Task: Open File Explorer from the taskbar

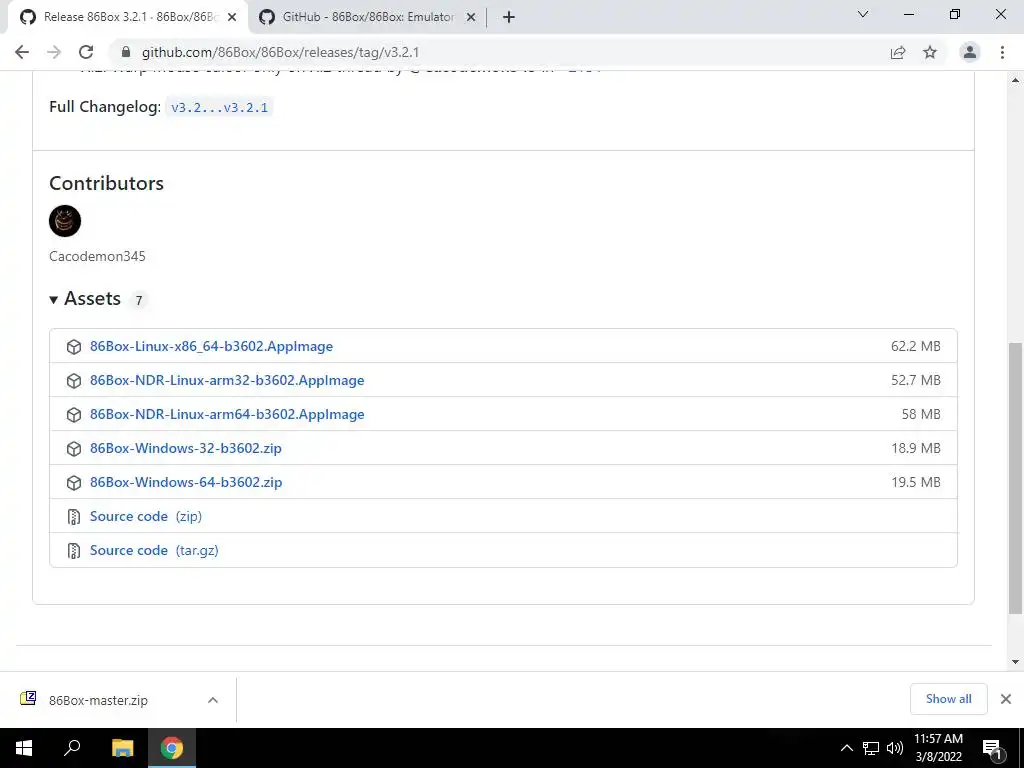Action: pyautogui.click(x=122, y=748)
